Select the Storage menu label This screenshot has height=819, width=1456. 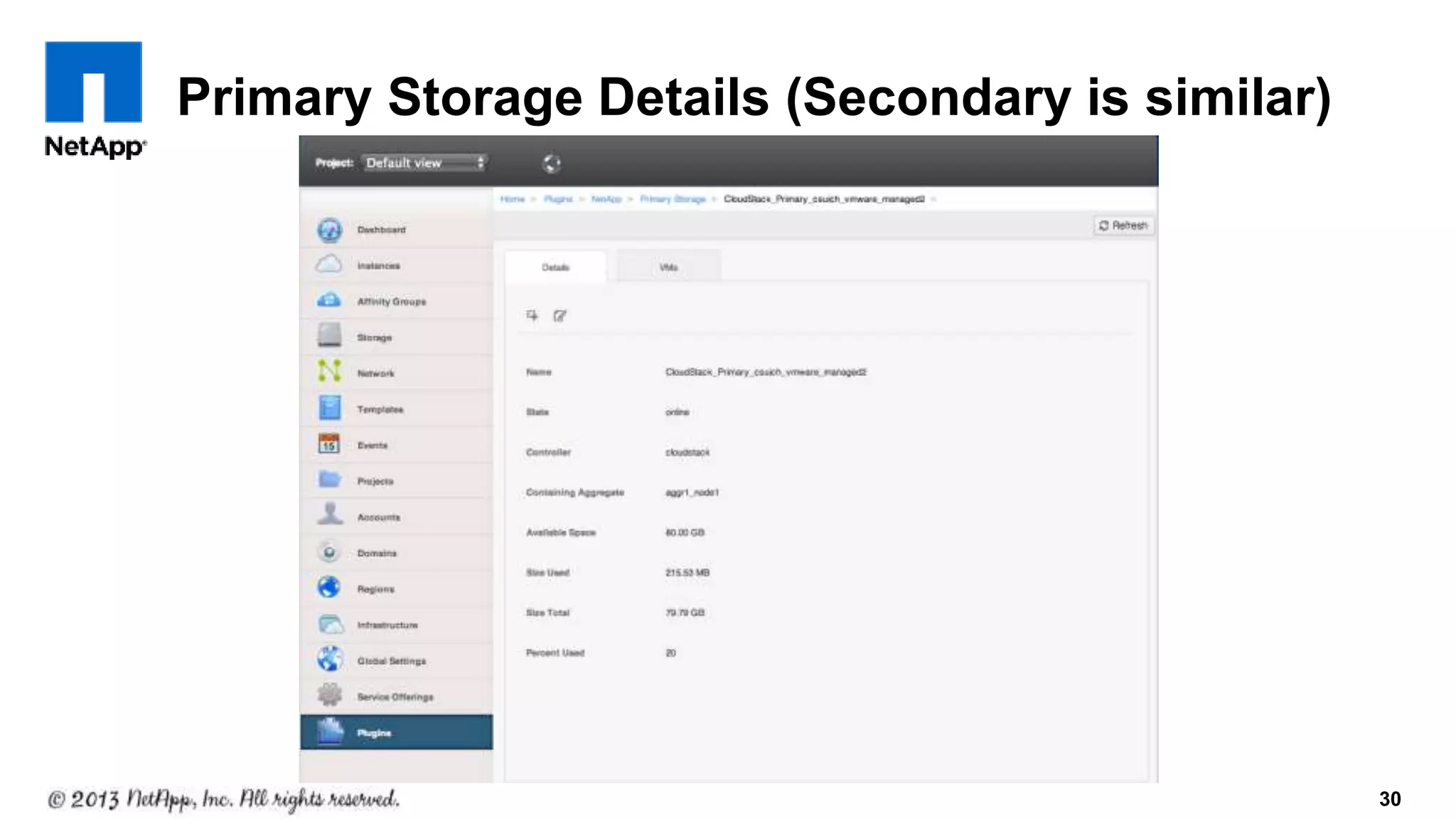point(374,338)
